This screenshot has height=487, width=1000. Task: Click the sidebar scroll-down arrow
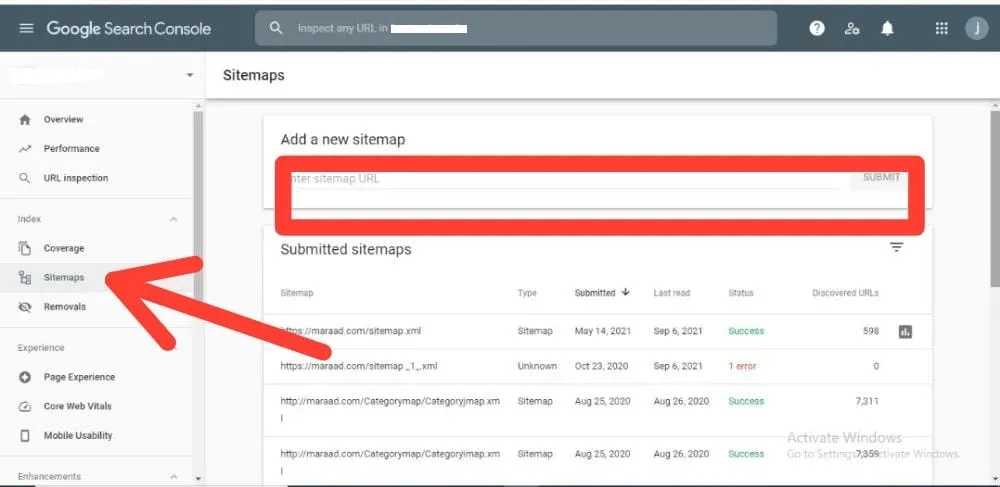198,478
